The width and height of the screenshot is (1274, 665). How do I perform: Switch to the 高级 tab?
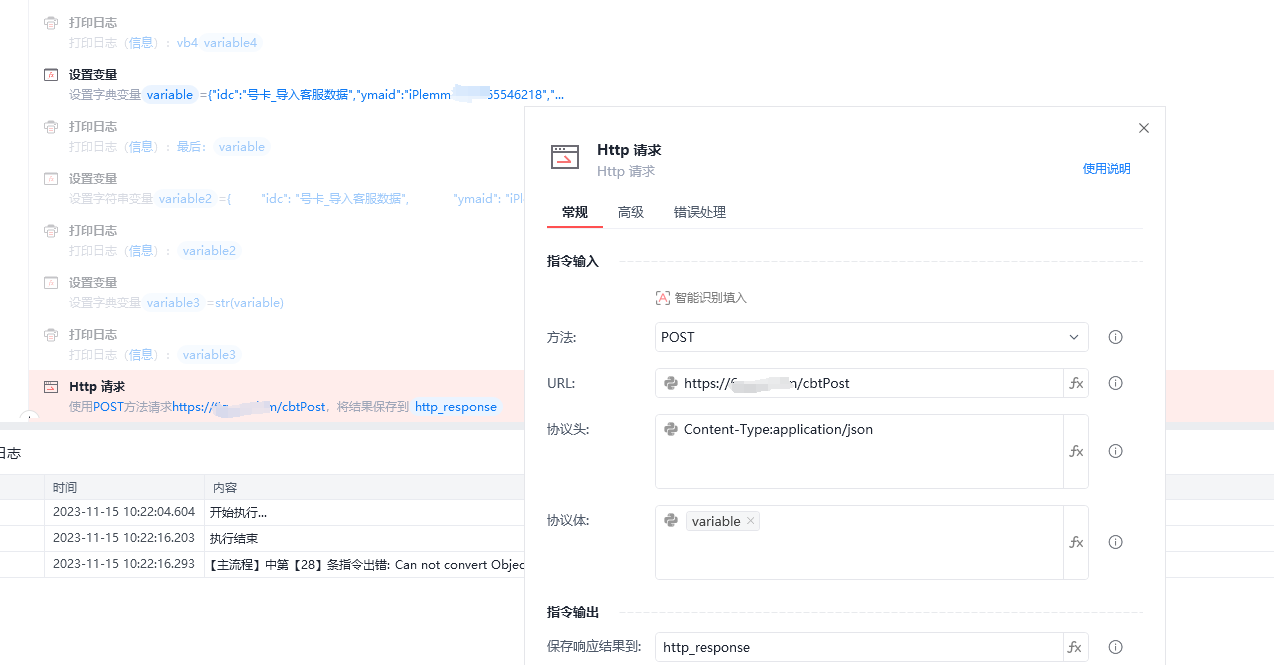631,212
